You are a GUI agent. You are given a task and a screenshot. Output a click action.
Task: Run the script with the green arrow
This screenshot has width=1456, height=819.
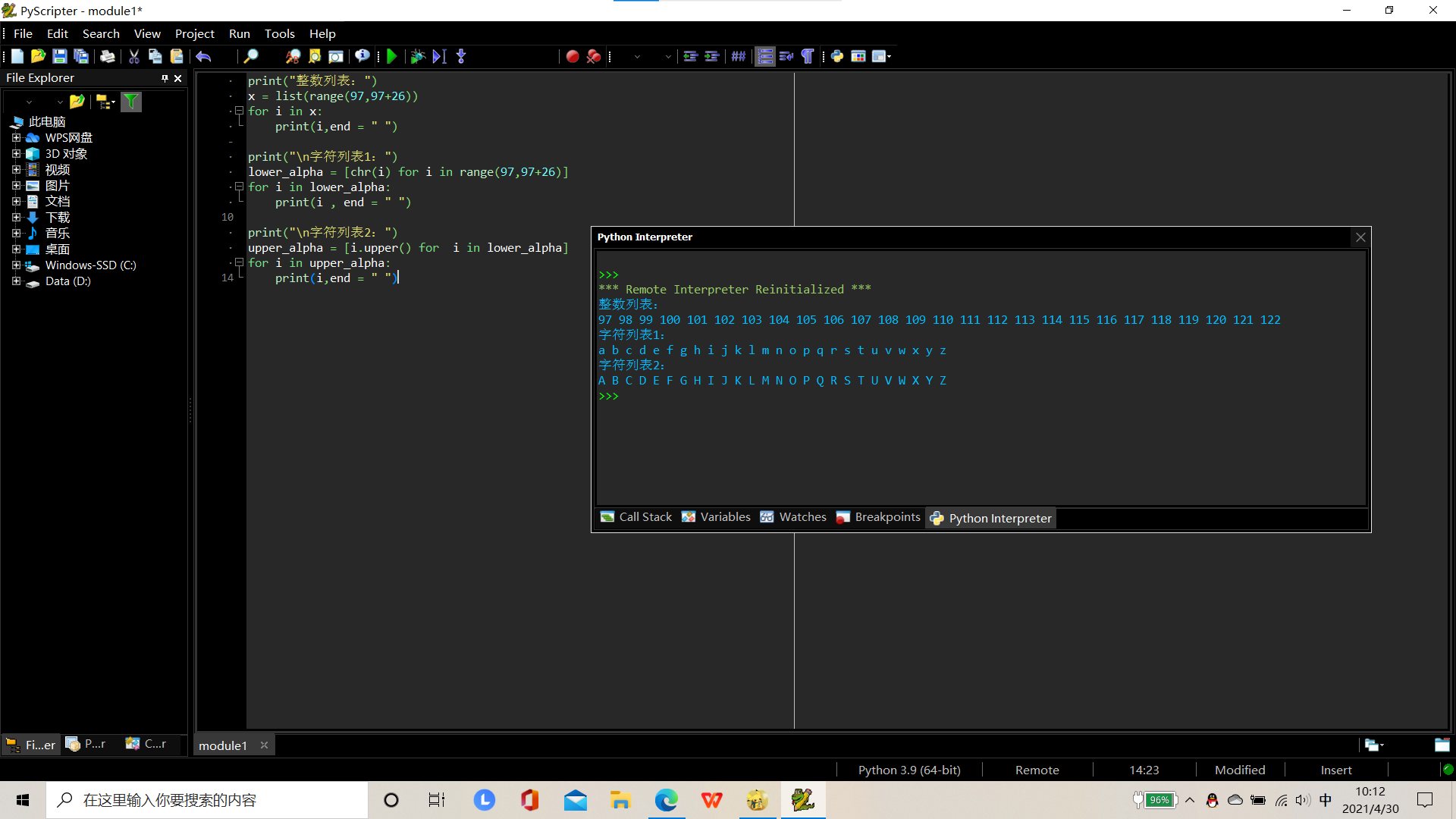(x=392, y=56)
